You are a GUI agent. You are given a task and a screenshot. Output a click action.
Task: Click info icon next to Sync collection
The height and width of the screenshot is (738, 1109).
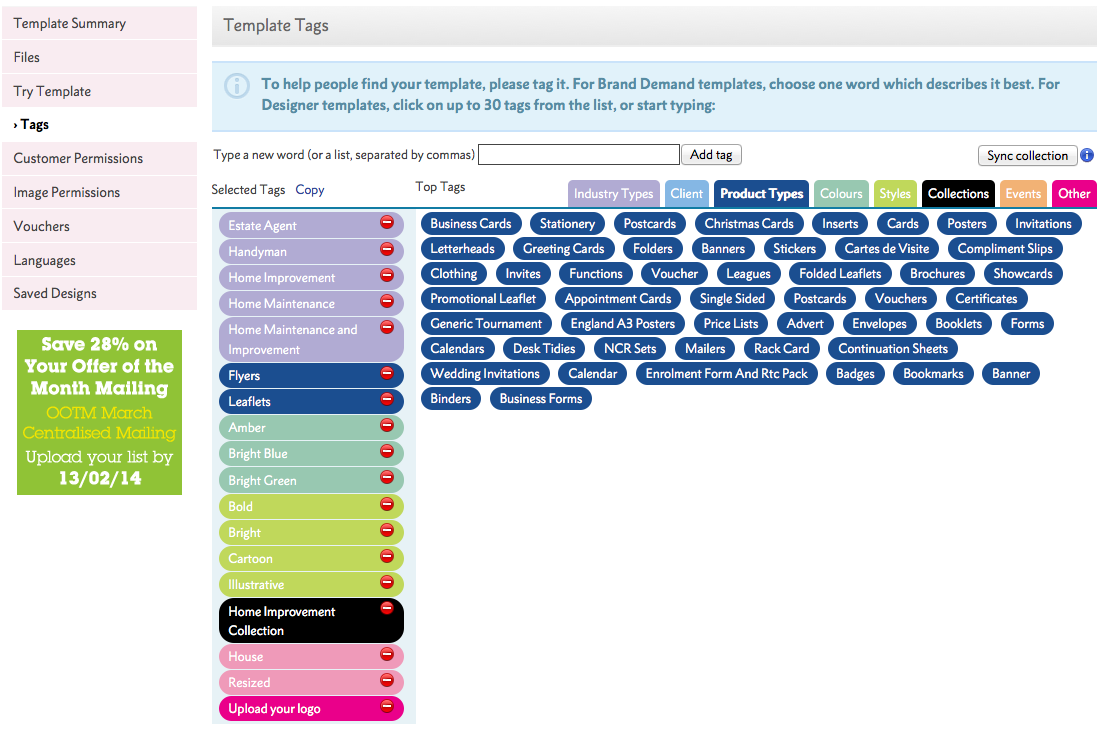1087,155
